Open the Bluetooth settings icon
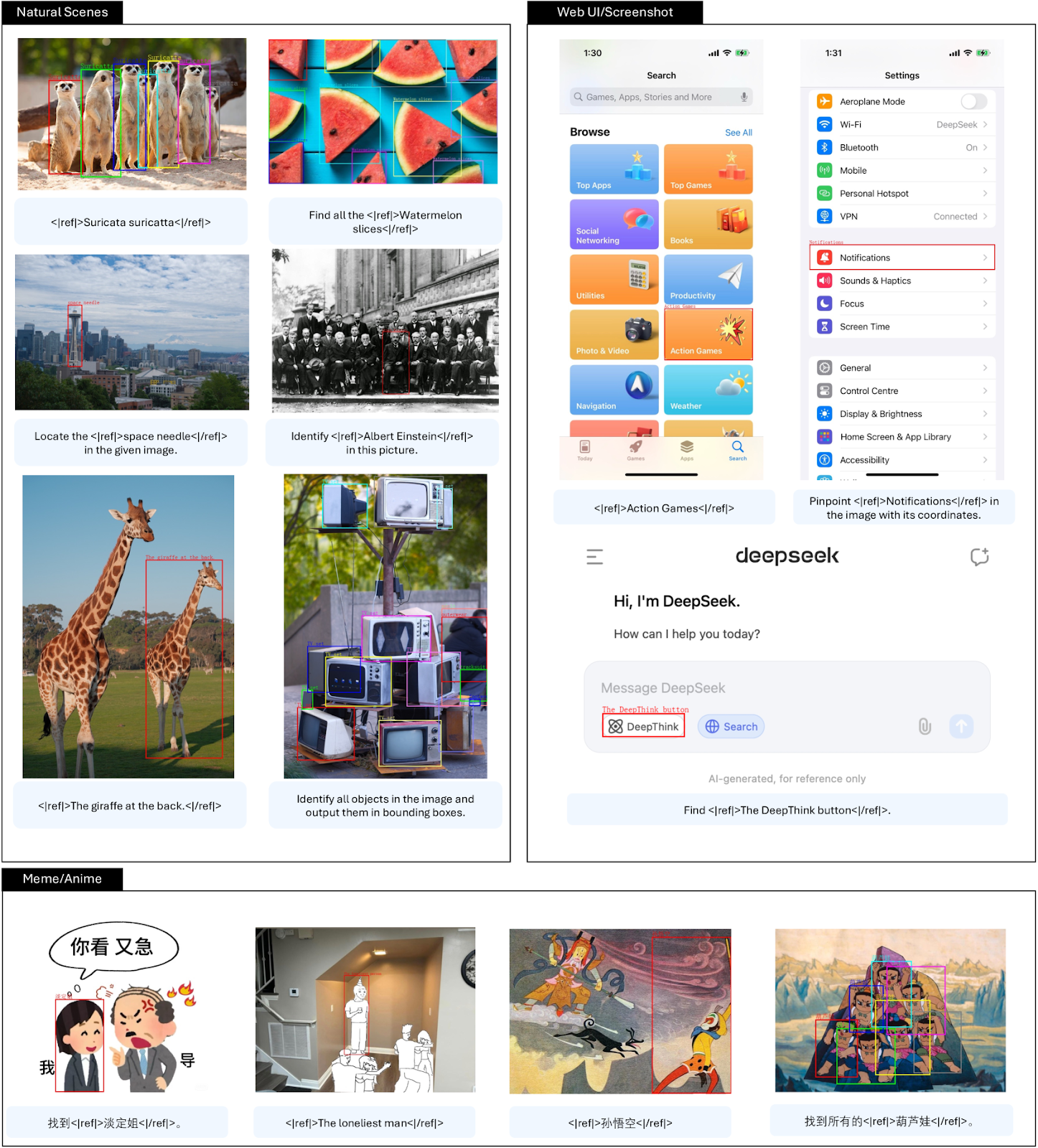Screen dimensions: 1038x1148 click(825, 147)
